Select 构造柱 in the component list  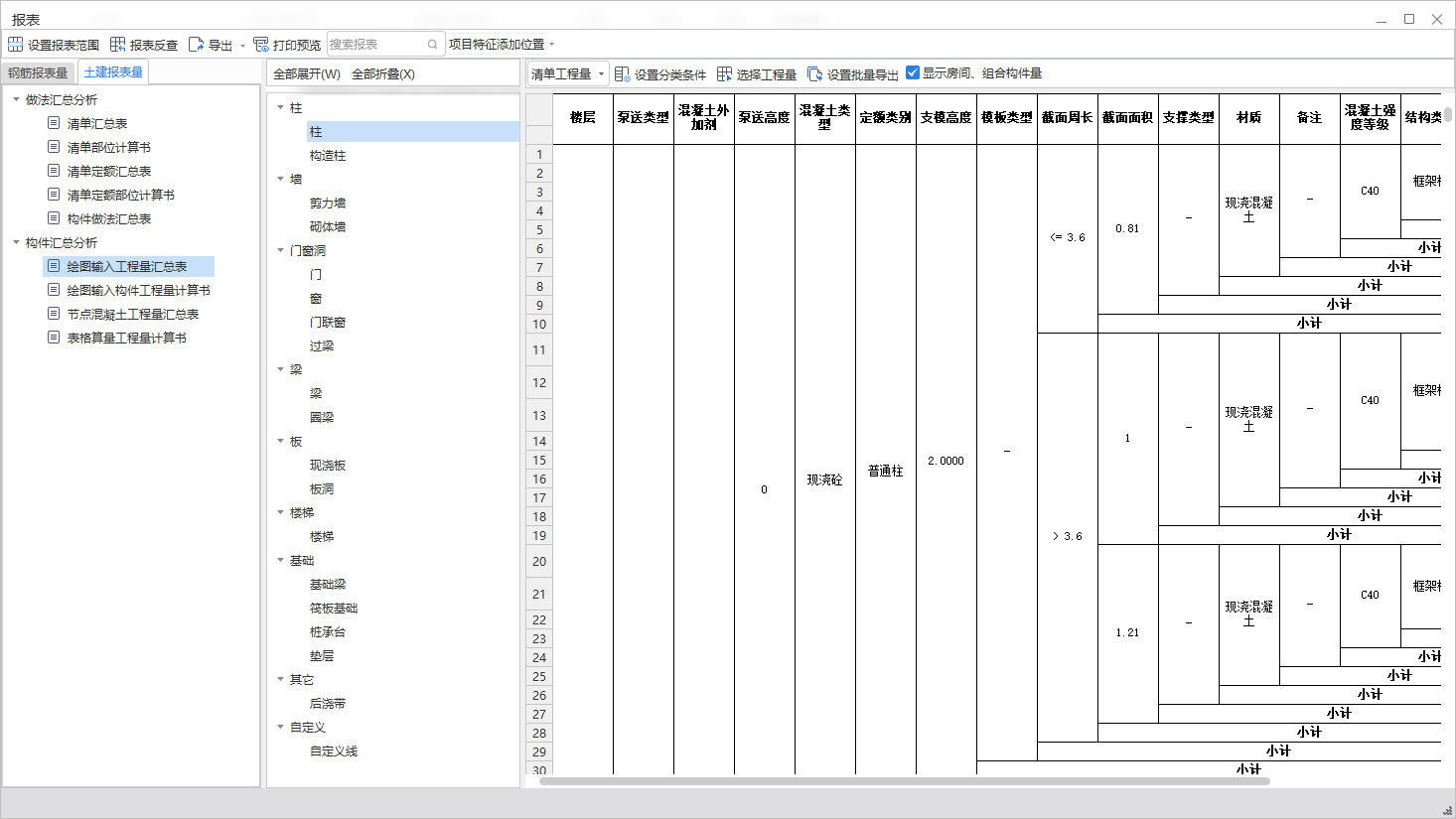pos(328,155)
